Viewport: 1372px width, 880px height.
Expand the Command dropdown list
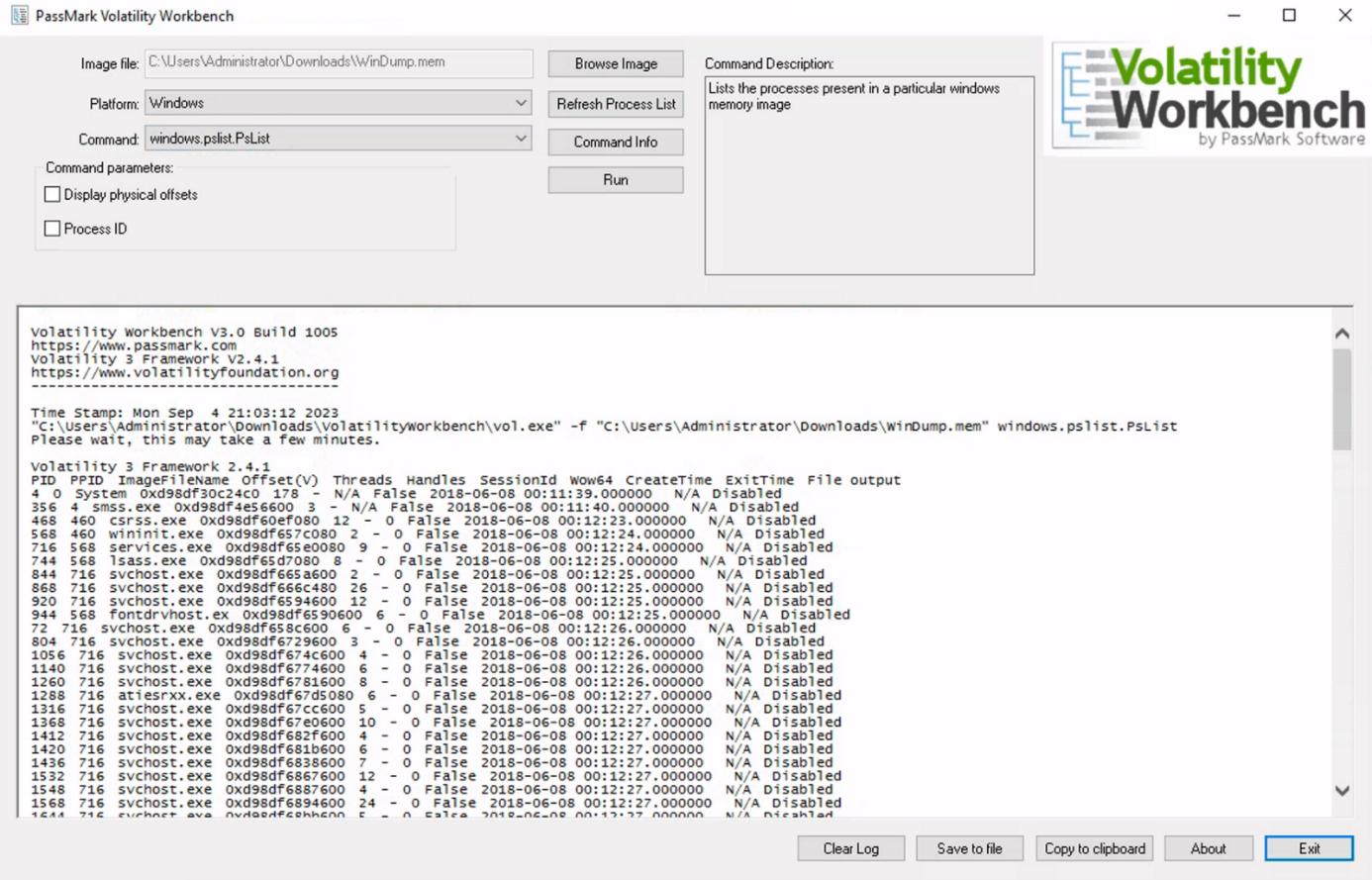click(x=338, y=139)
